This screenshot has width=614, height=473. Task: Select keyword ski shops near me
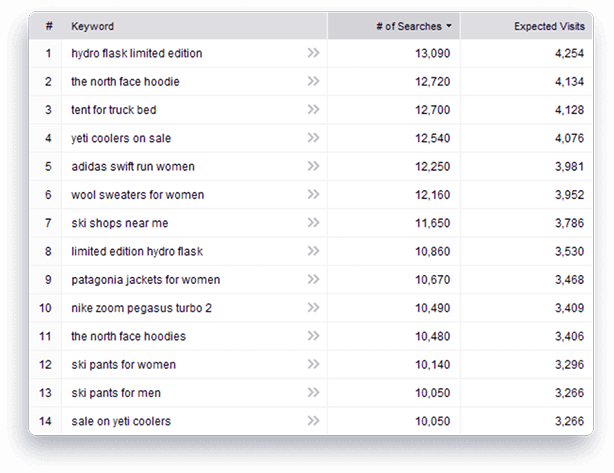click(119, 223)
